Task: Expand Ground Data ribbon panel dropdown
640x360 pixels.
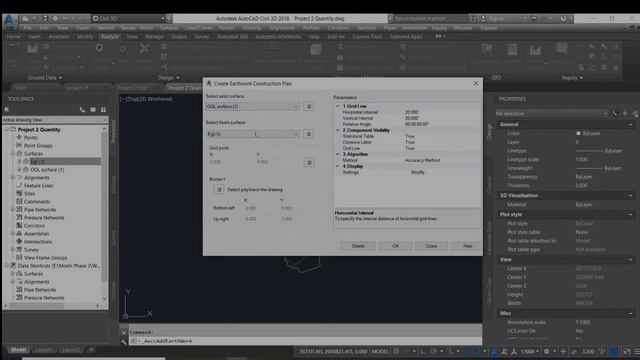Action: click(x=45, y=78)
